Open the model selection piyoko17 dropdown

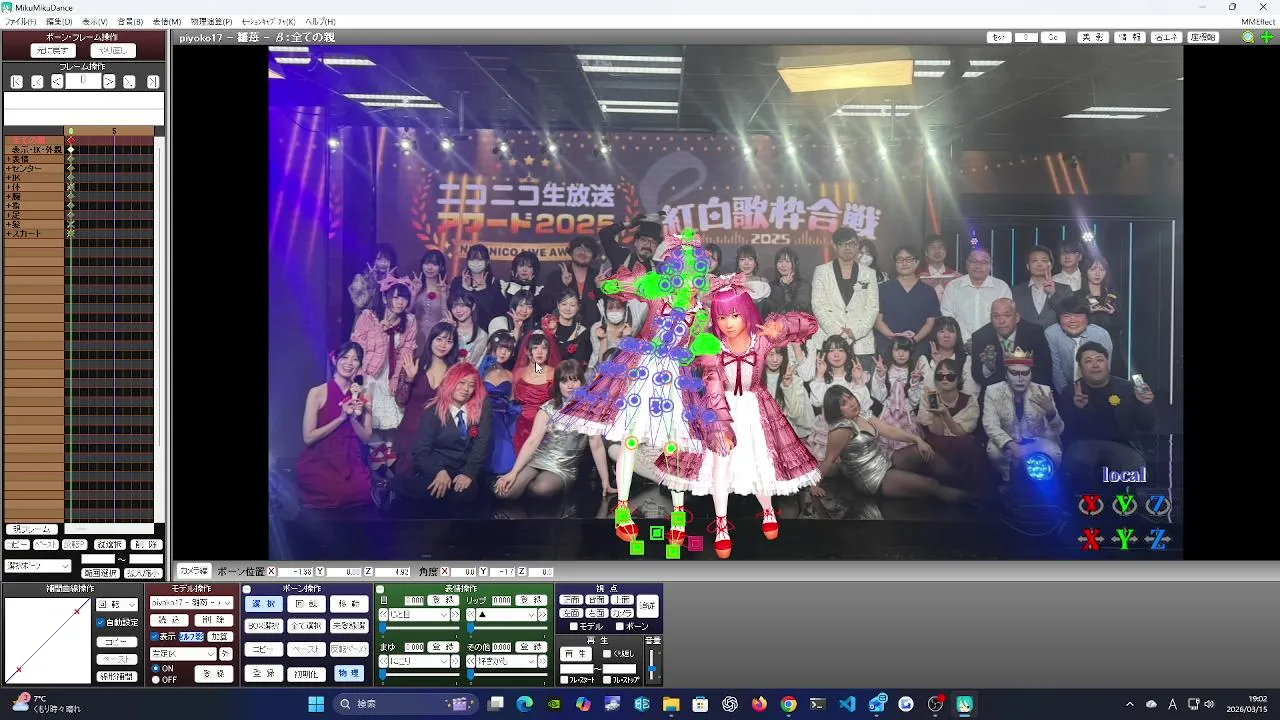pyautogui.click(x=191, y=603)
